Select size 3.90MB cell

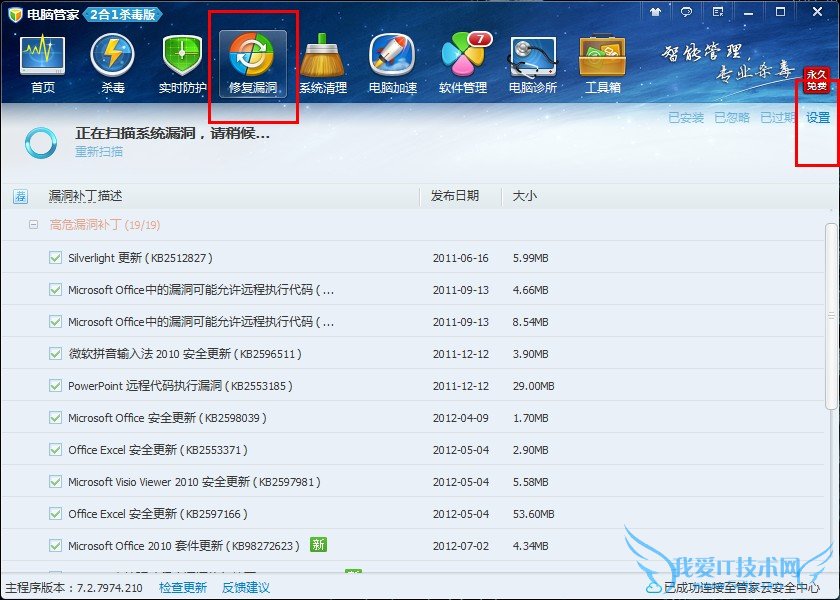[530, 354]
